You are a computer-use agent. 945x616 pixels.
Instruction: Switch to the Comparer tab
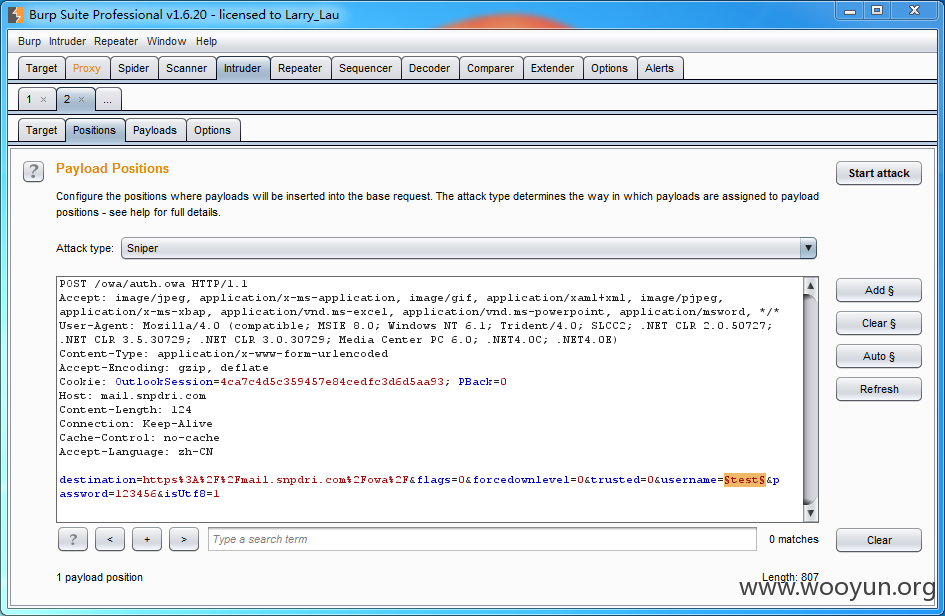(490, 68)
